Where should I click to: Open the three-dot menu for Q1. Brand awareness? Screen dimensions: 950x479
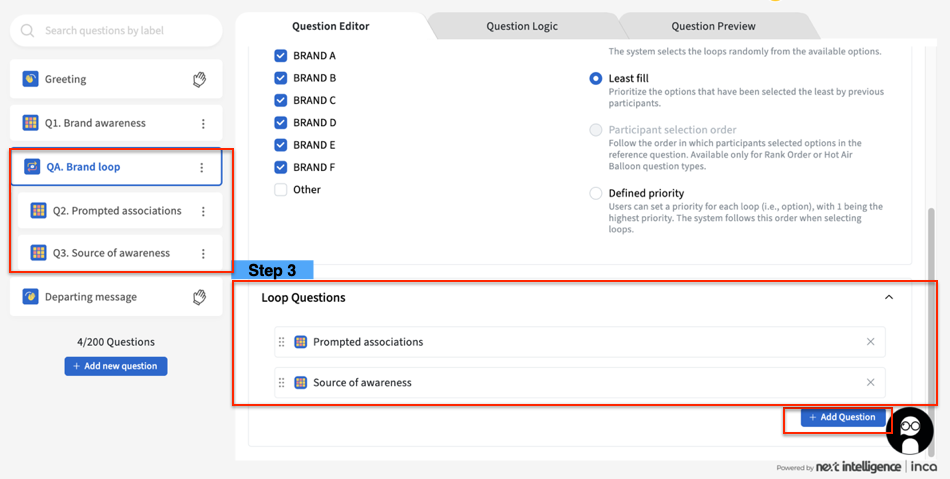[203, 124]
